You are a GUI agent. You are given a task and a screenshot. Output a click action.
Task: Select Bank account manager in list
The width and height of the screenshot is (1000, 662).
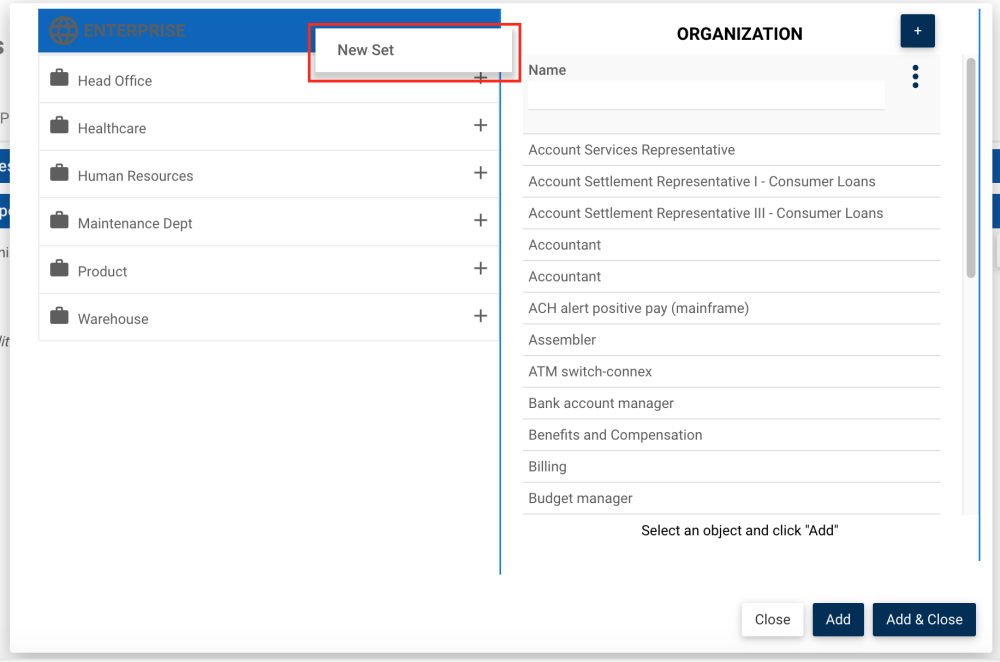click(x=601, y=403)
